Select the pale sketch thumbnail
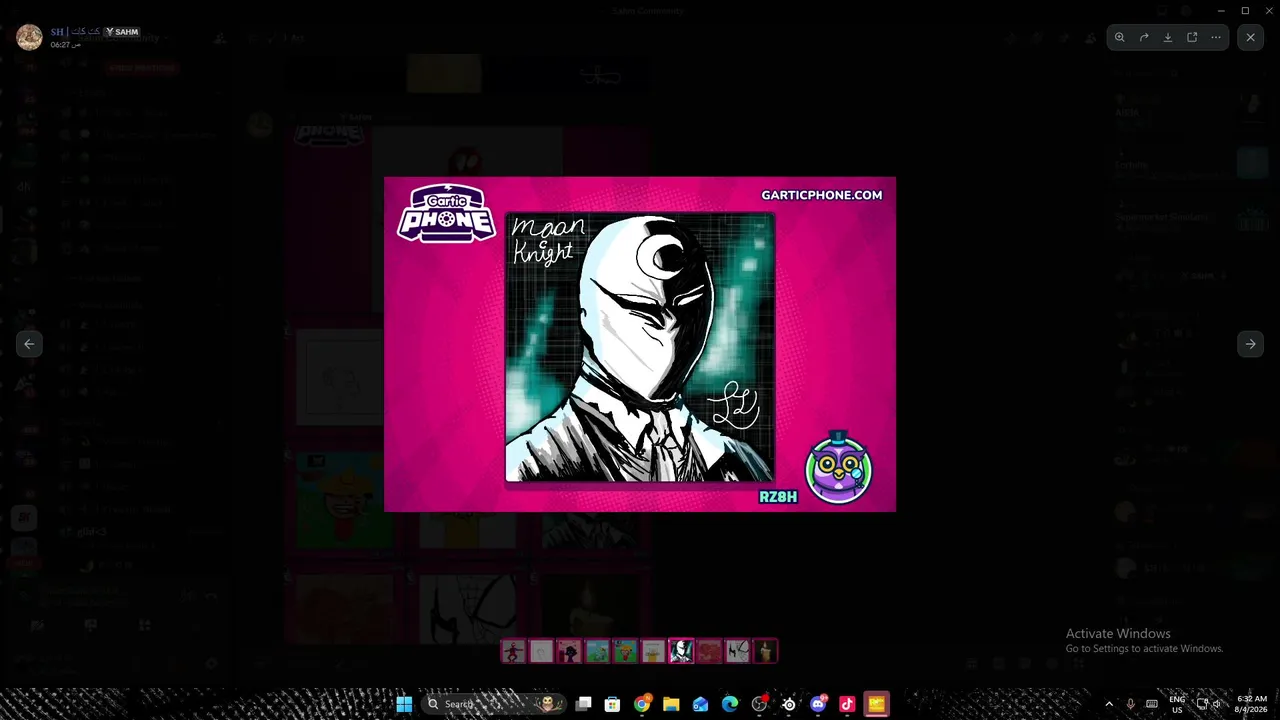1280x720 pixels. click(541, 652)
